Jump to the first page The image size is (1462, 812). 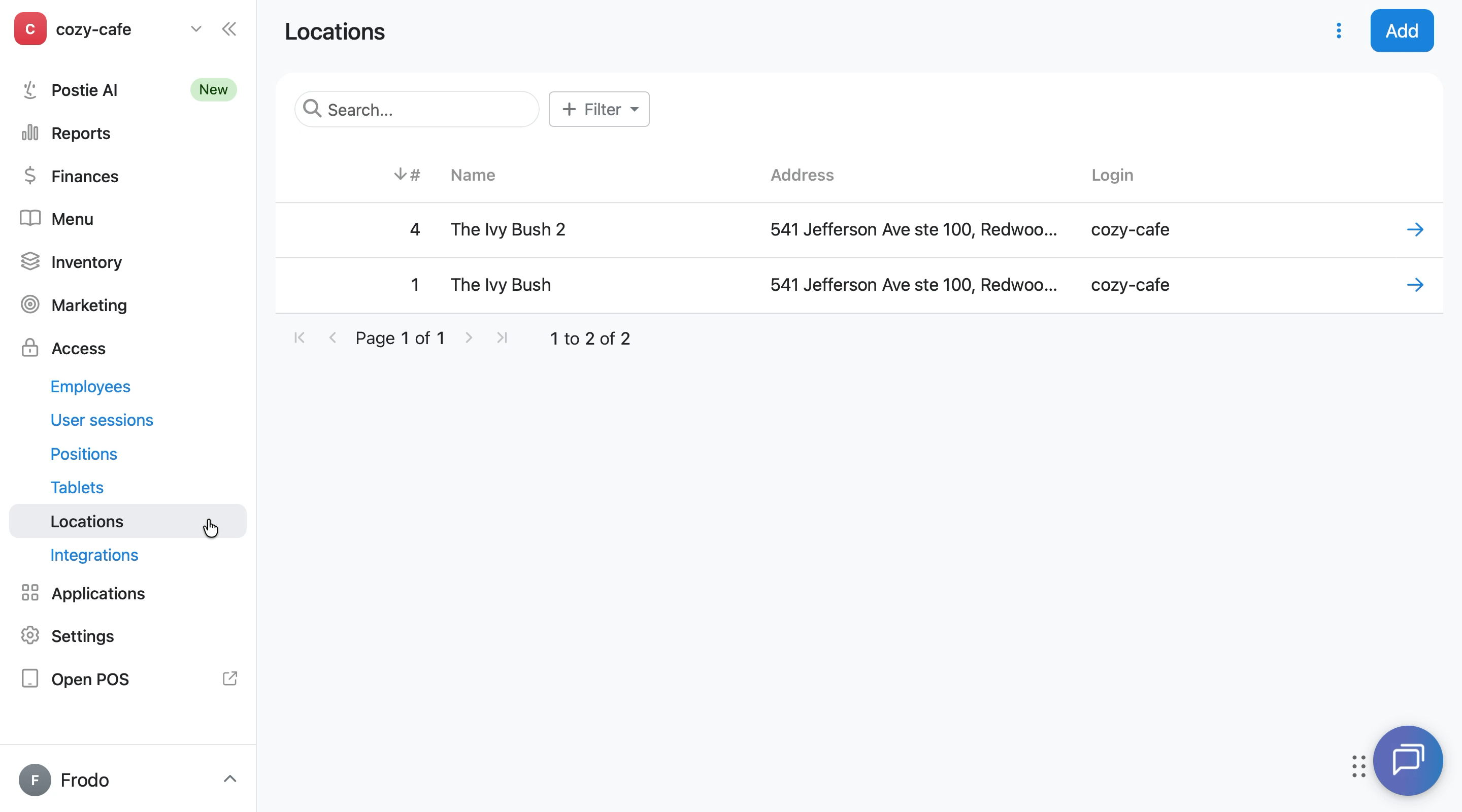pyautogui.click(x=300, y=338)
